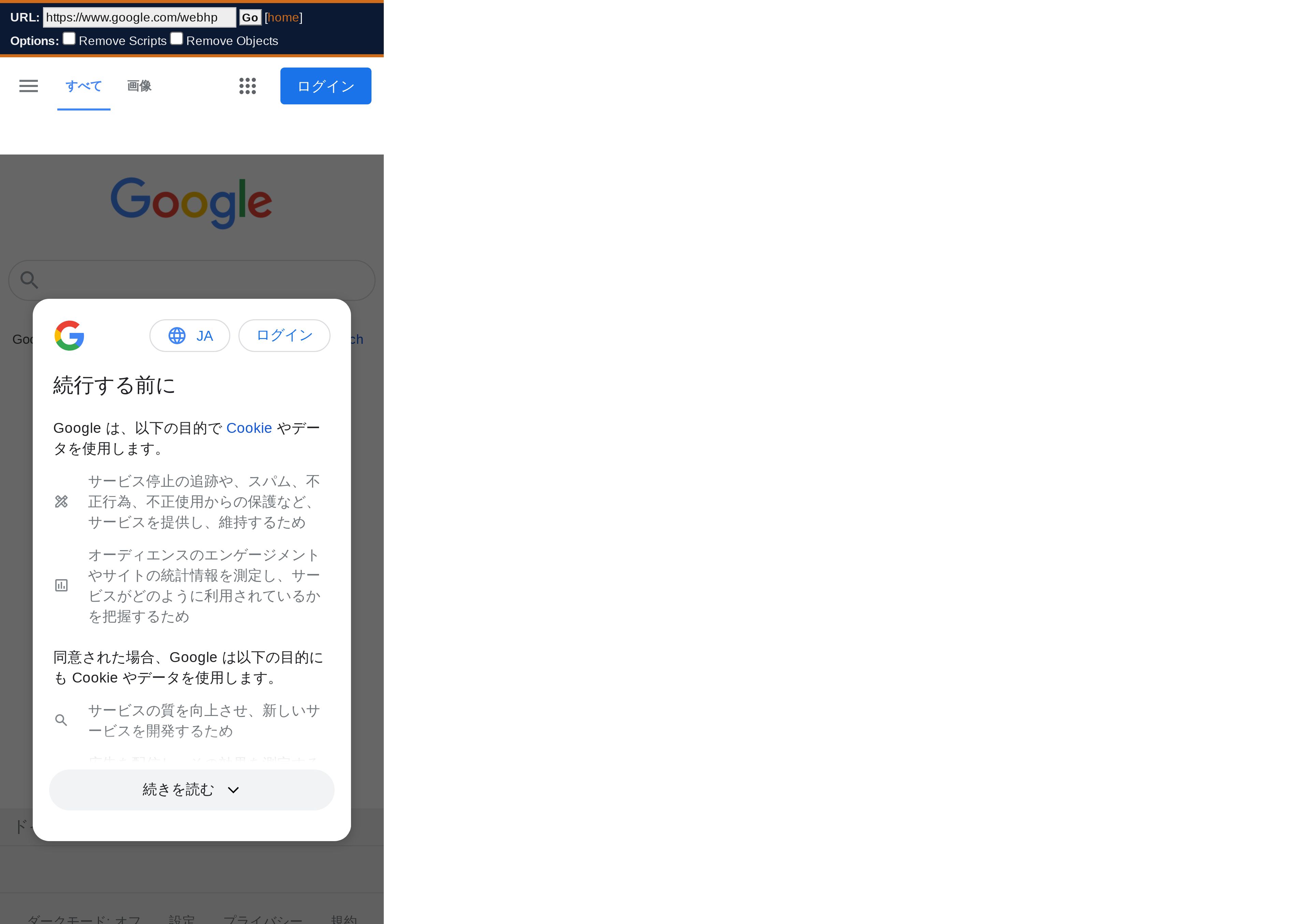Screen dimensions: 1314x924
Task: Click the Google G logo in the dialog
Action: coord(69,335)
